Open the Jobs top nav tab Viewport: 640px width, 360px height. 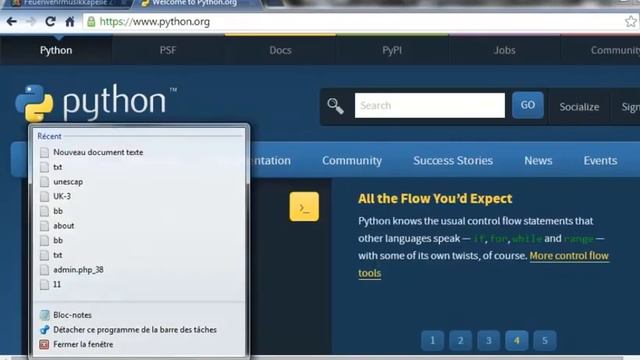coord(504,50)
